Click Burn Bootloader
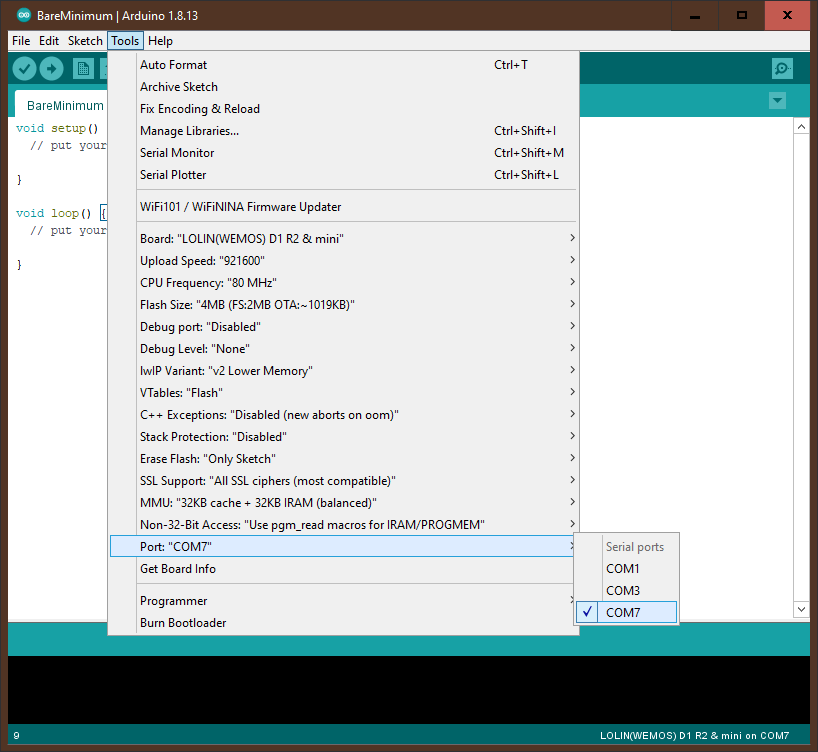The height and width of the screenshot is (752, 818). tap(343, 623)
